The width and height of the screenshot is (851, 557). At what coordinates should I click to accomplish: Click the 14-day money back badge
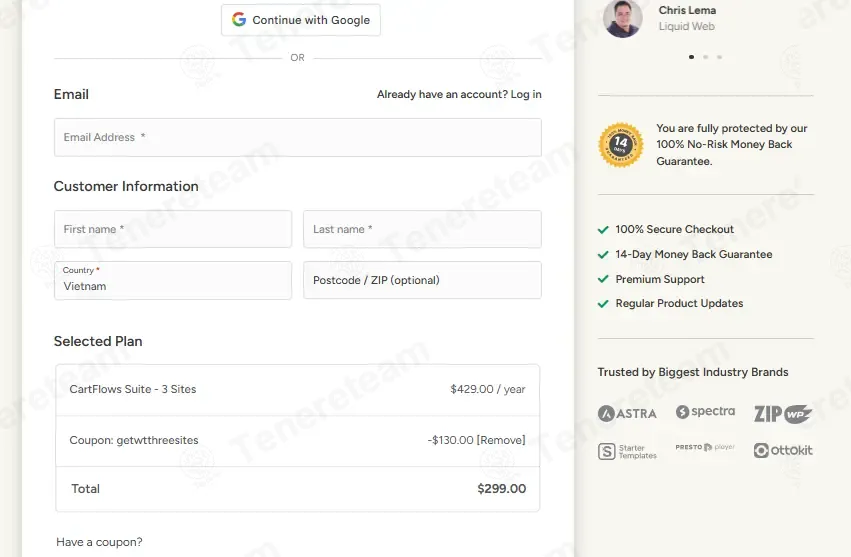[x=621, y=144]
